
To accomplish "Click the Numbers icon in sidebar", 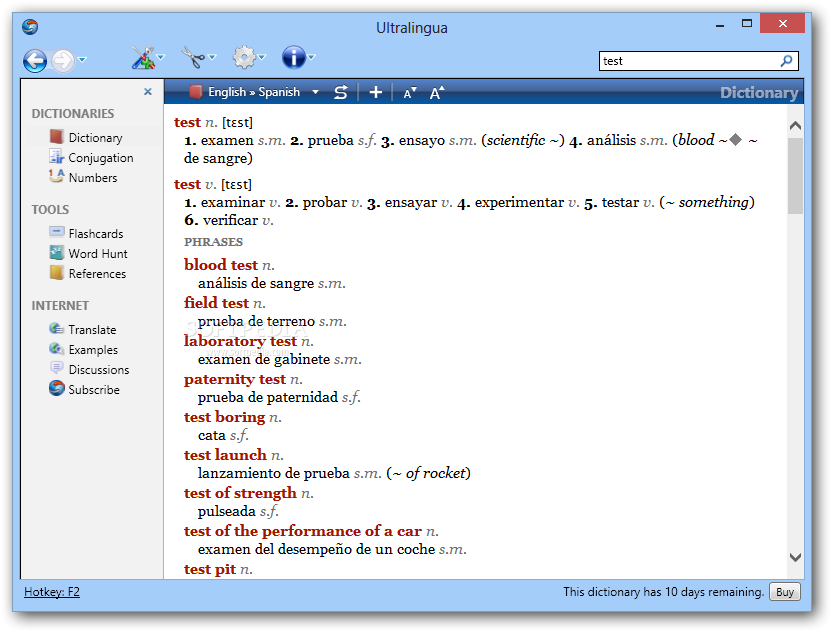I will click(56, 176).
